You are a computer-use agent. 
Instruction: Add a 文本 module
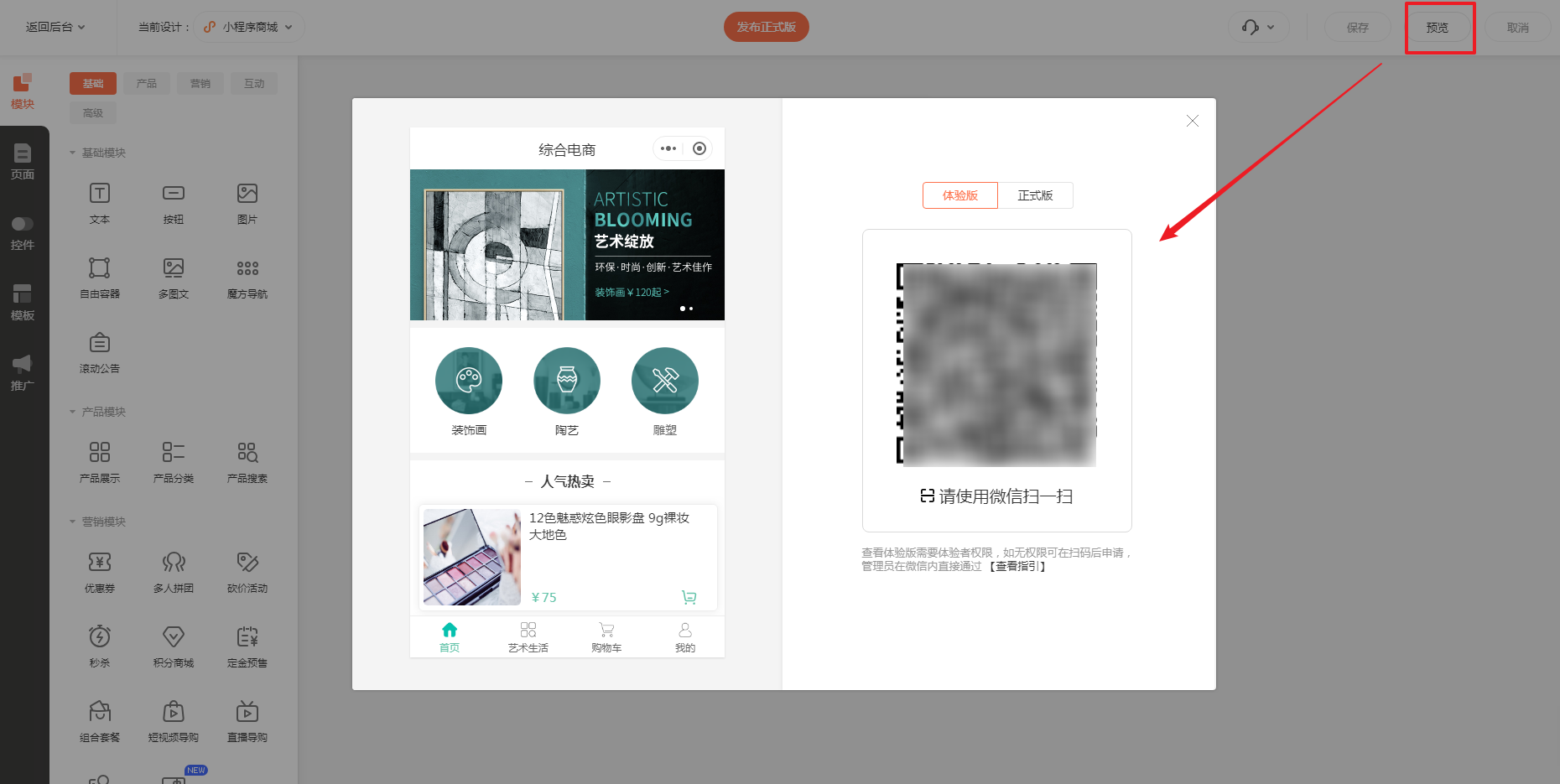(100, 203)
